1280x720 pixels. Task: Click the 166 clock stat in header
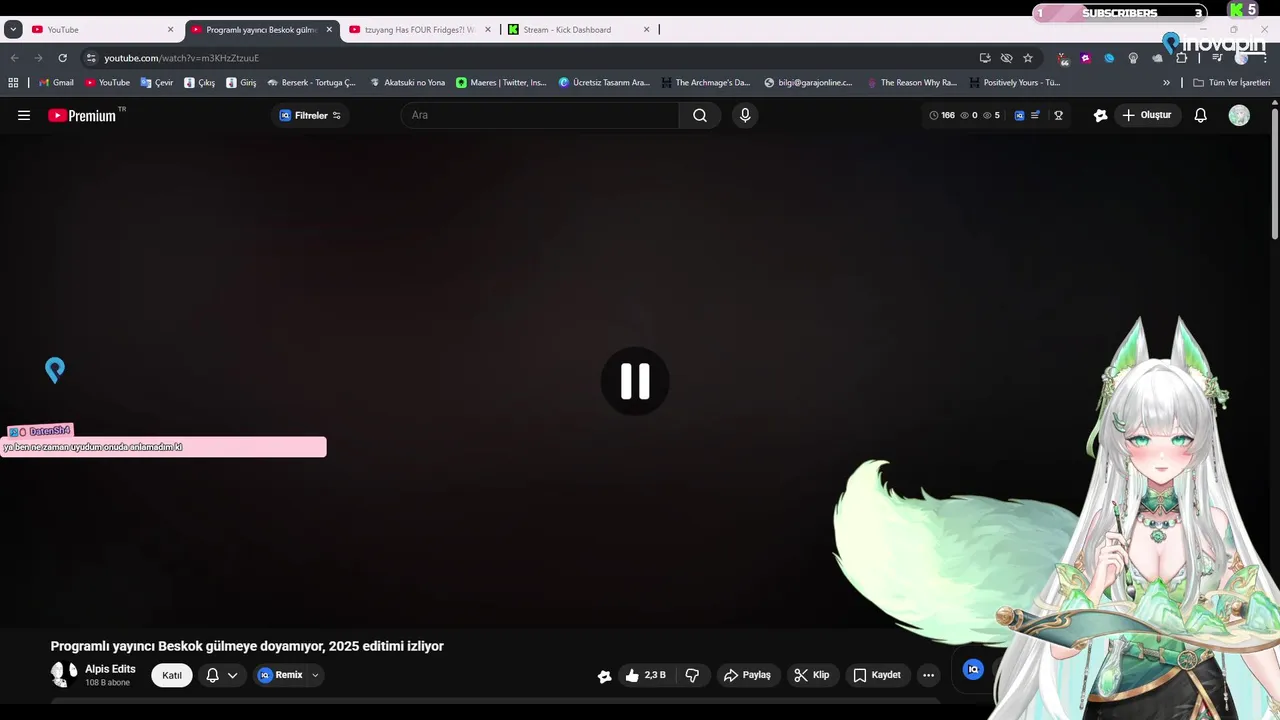point(942,115)
